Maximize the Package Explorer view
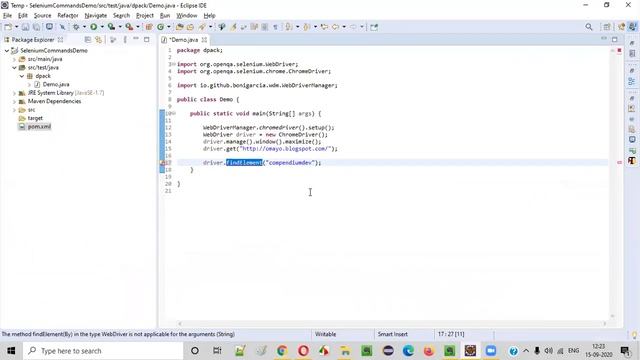Viewport: 640px width, 360px height. click(x=147, y=40)
